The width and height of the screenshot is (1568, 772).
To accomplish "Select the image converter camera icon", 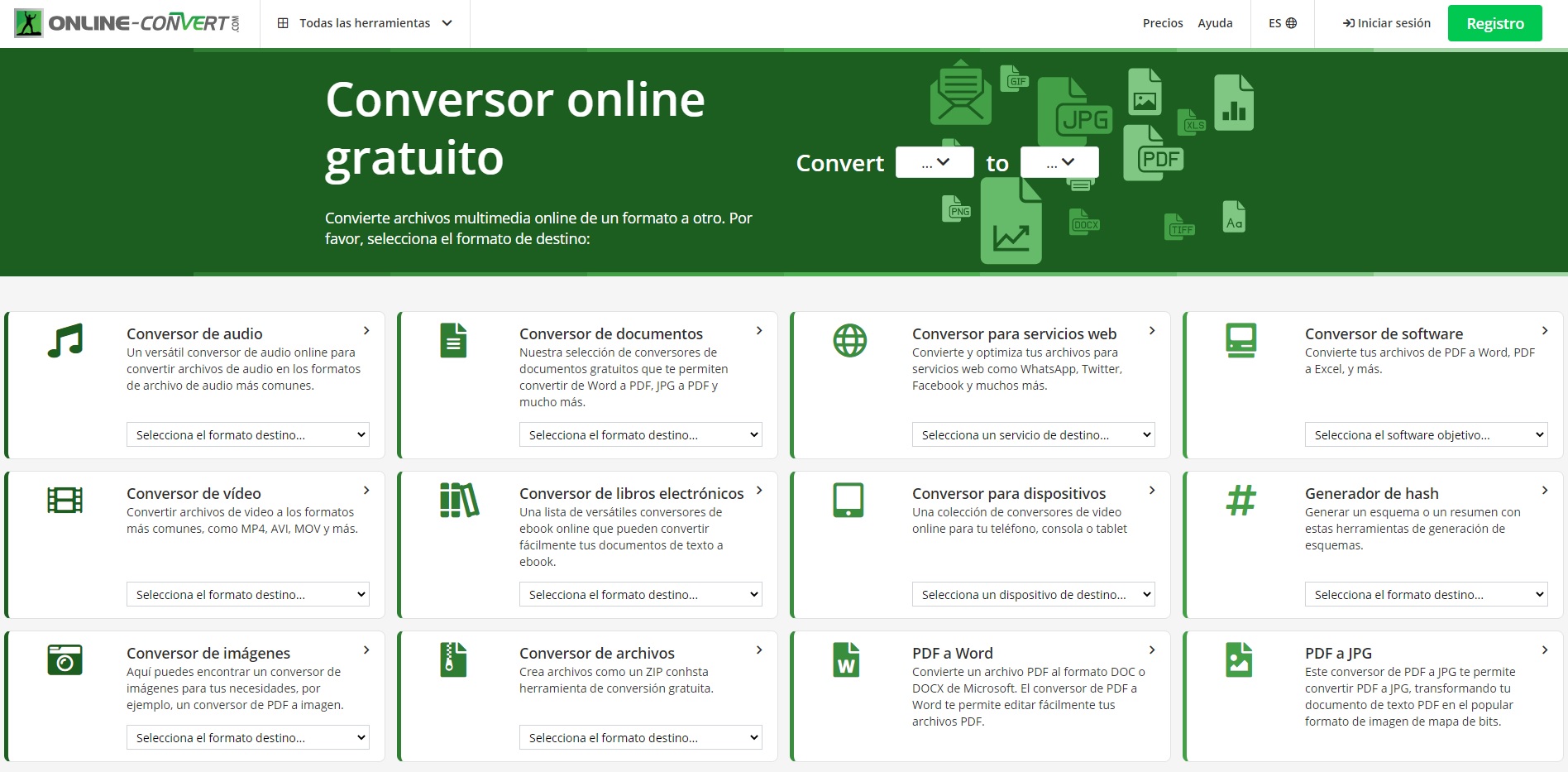I will coord(66,659).
